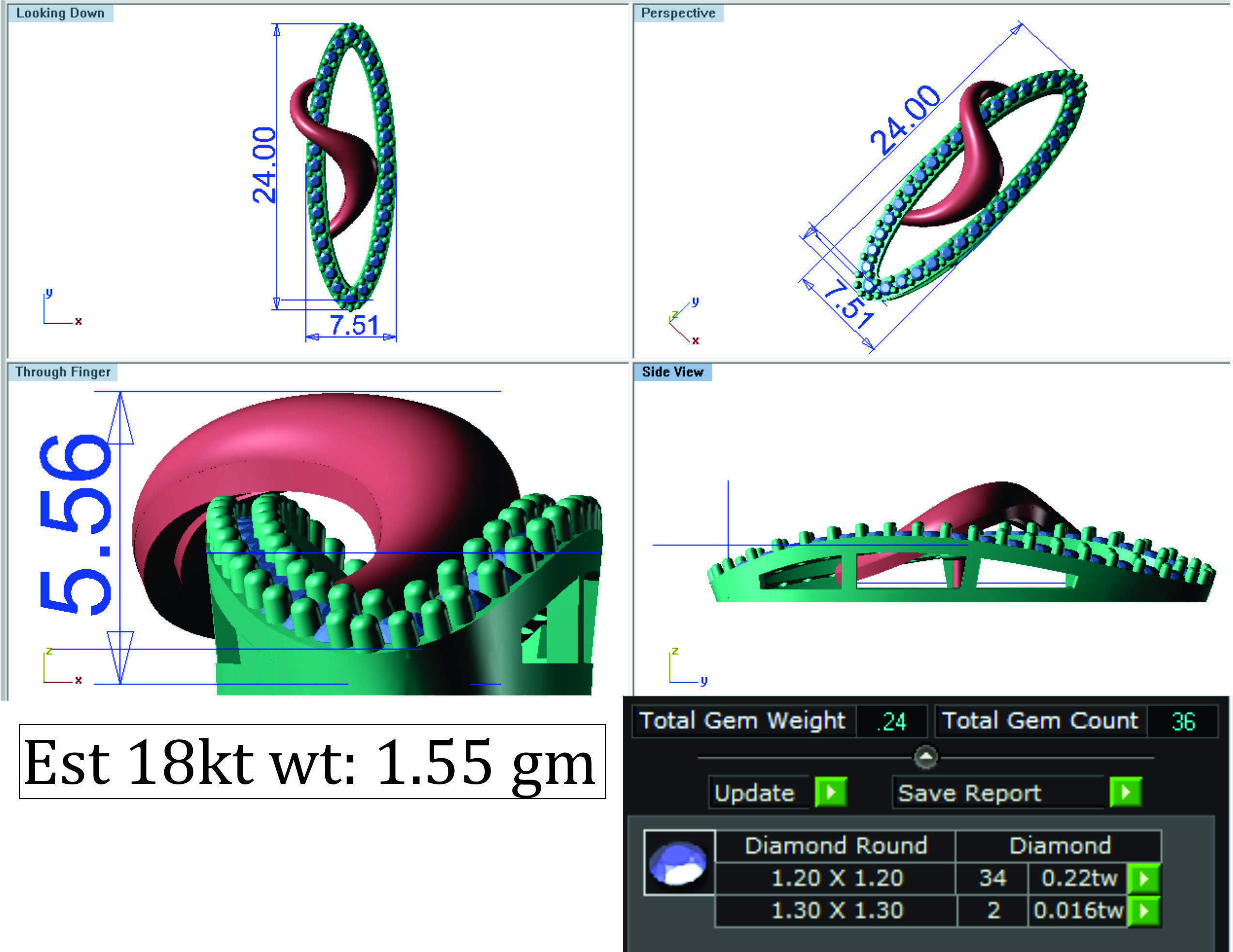Image resolution: width=1233 pixels, height=952 pixels.
Task: Select the round diamond gem thumbnail
Action: pos(679,863)
